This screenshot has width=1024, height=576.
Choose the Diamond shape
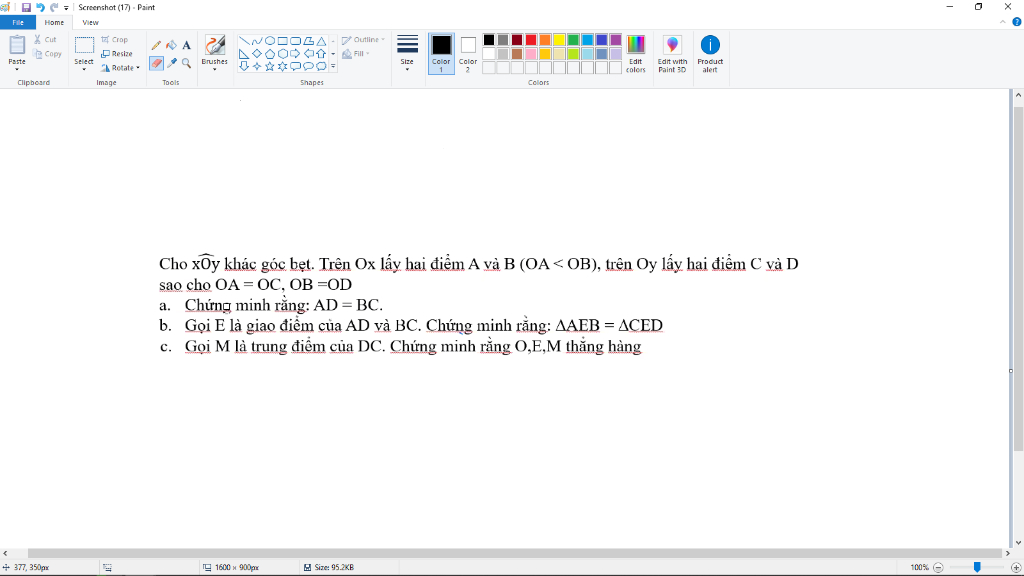pyautogui.click(x=257, y=54)
